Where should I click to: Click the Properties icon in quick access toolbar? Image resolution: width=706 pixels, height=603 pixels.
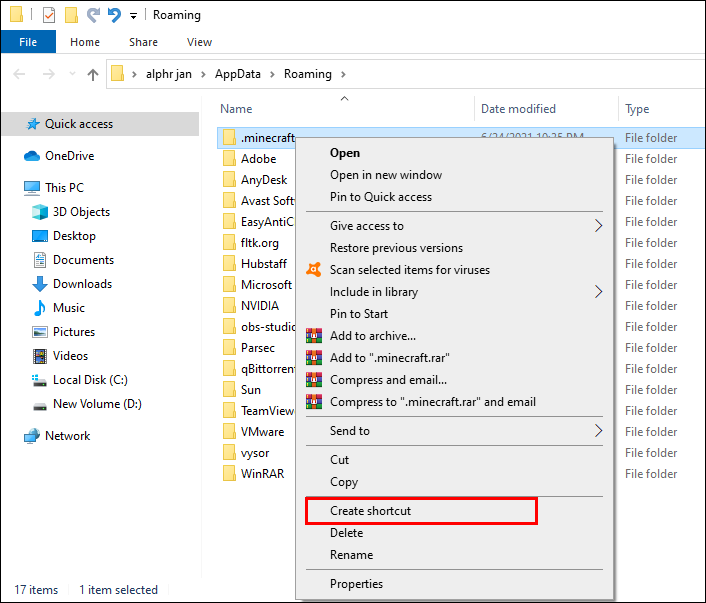(49, 15)
